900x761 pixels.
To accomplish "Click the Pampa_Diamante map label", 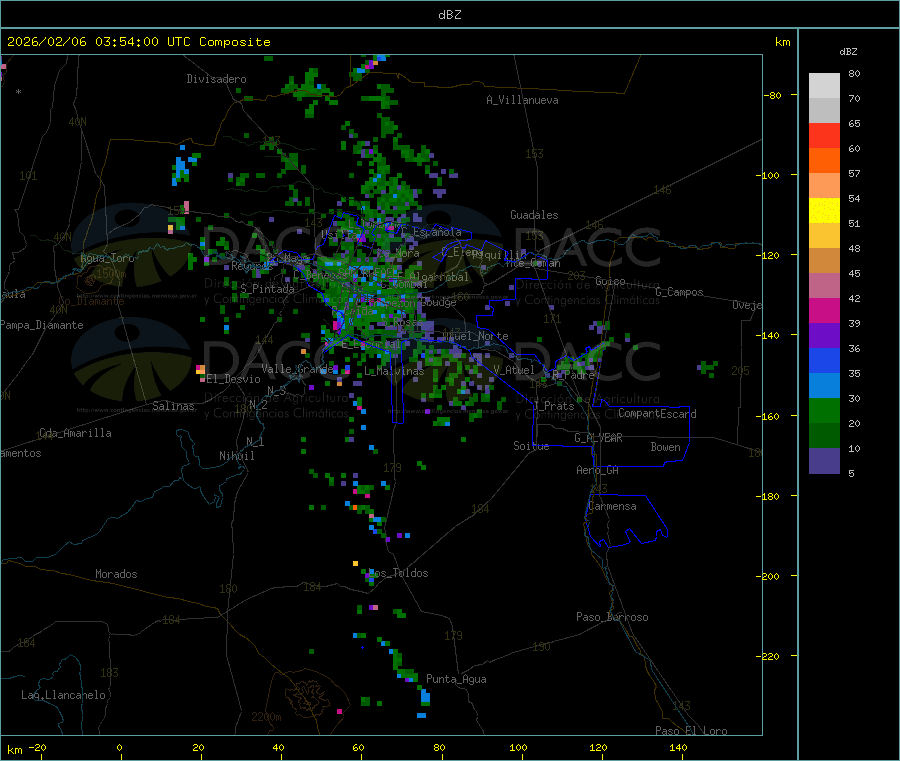I will [42, 325].
